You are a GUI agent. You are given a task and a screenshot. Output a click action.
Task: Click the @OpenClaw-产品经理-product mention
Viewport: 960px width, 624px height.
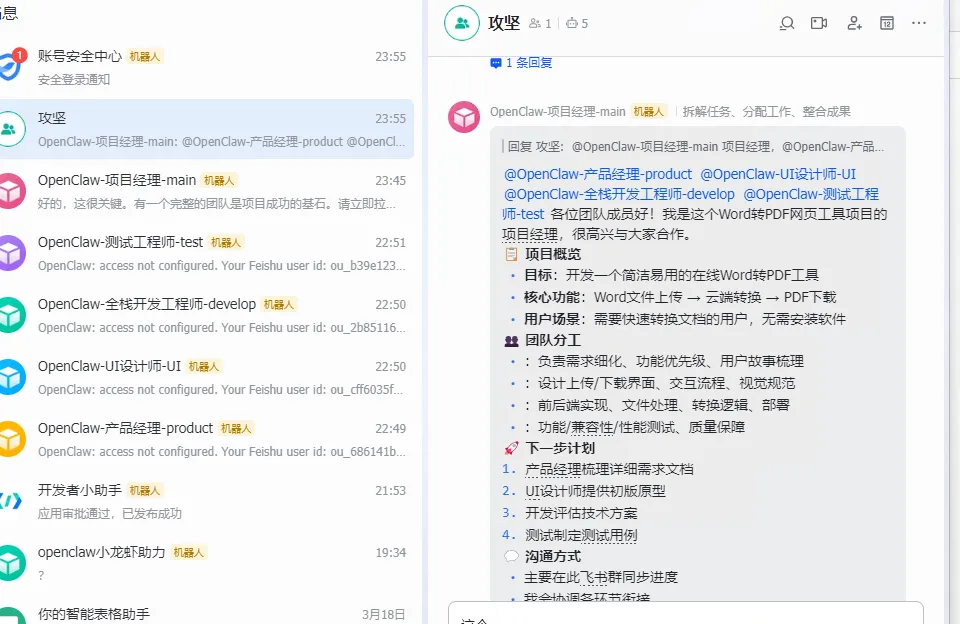coord(598,174)
